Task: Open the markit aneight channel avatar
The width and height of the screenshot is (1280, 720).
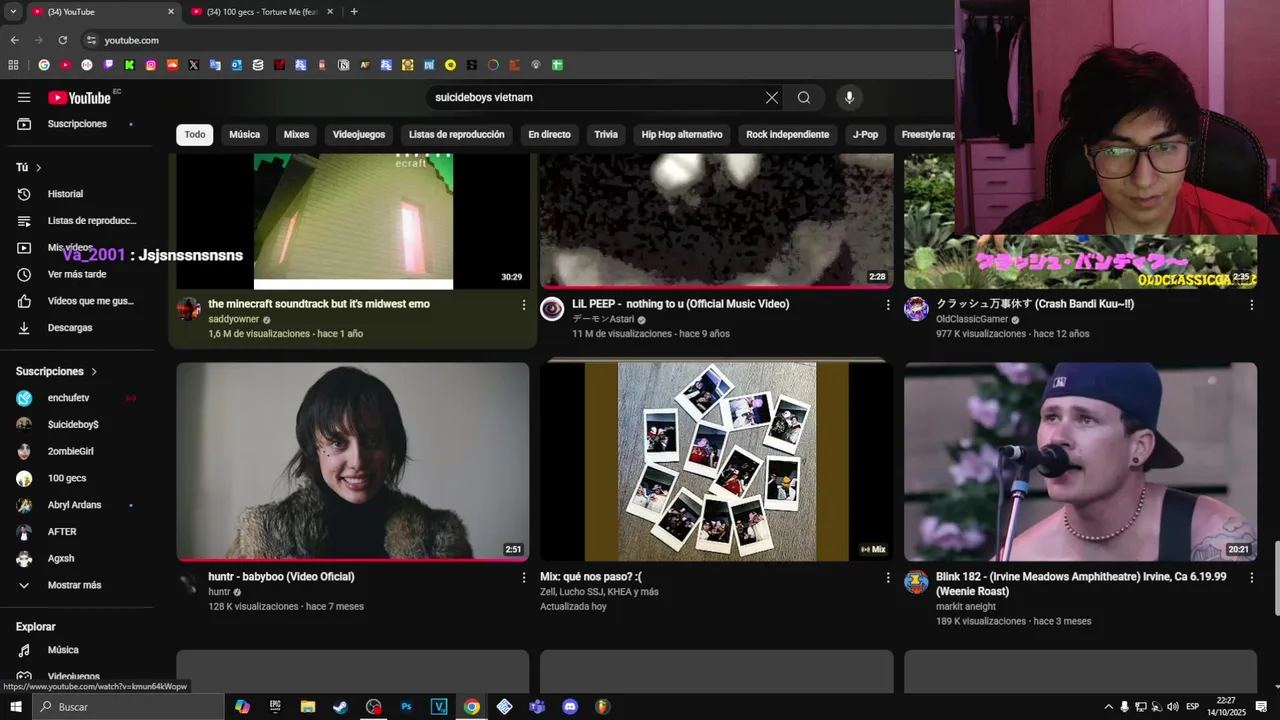Action: 916,581
